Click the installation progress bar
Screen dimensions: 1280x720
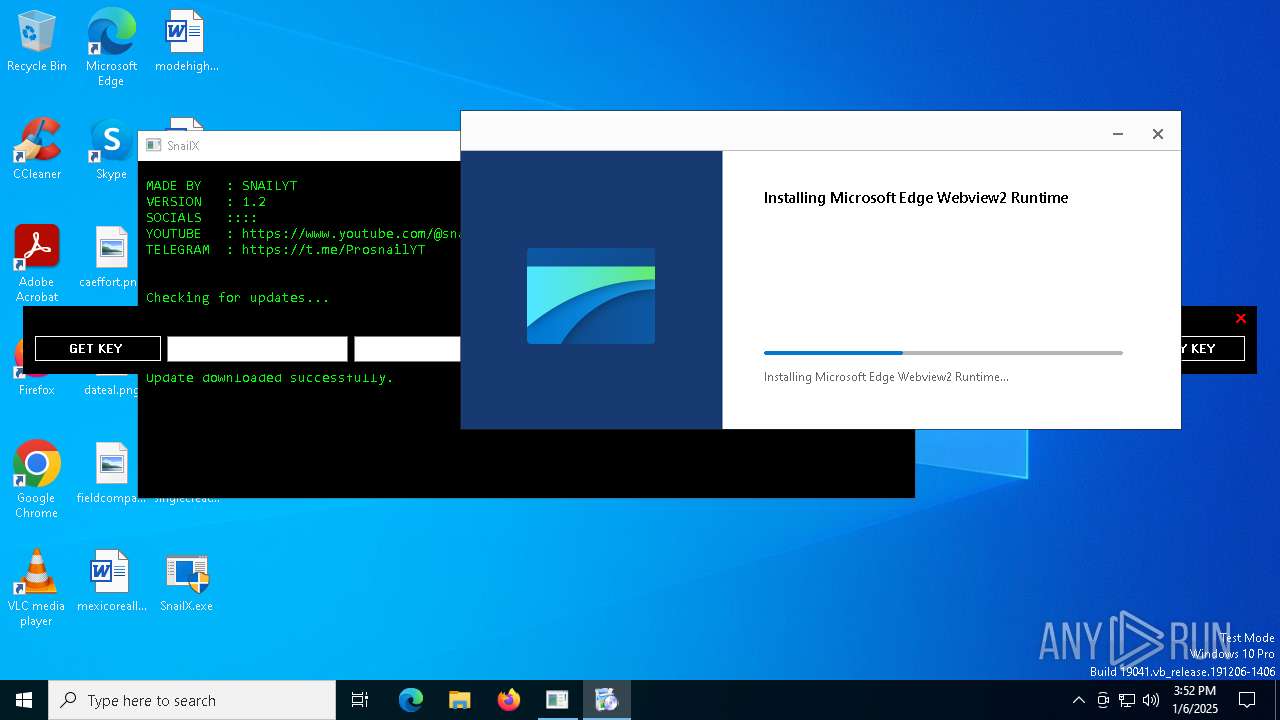pyautogui.click(x=943, y=353)
